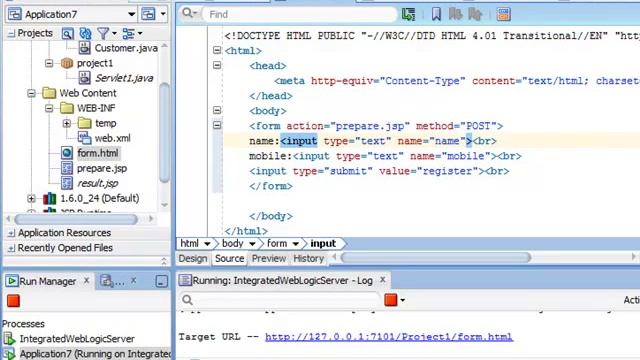Expand Application Resources section
The image size is (640, 360).
11,233
